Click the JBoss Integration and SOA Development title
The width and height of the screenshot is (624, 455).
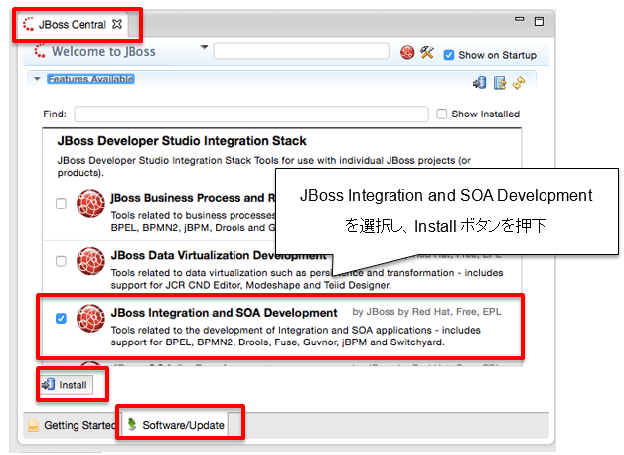click(224, 313)
